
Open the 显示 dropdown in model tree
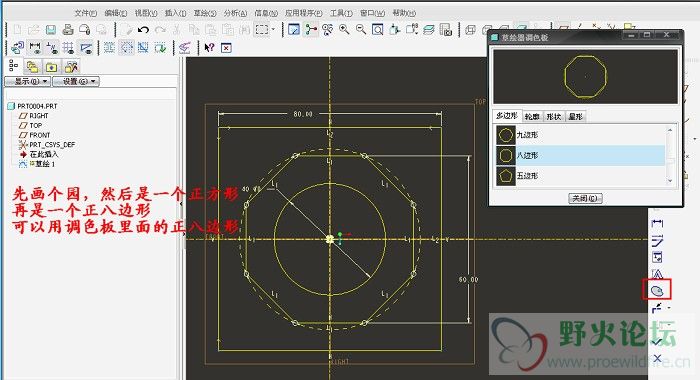pyautogui.click(x=28, y=81)
